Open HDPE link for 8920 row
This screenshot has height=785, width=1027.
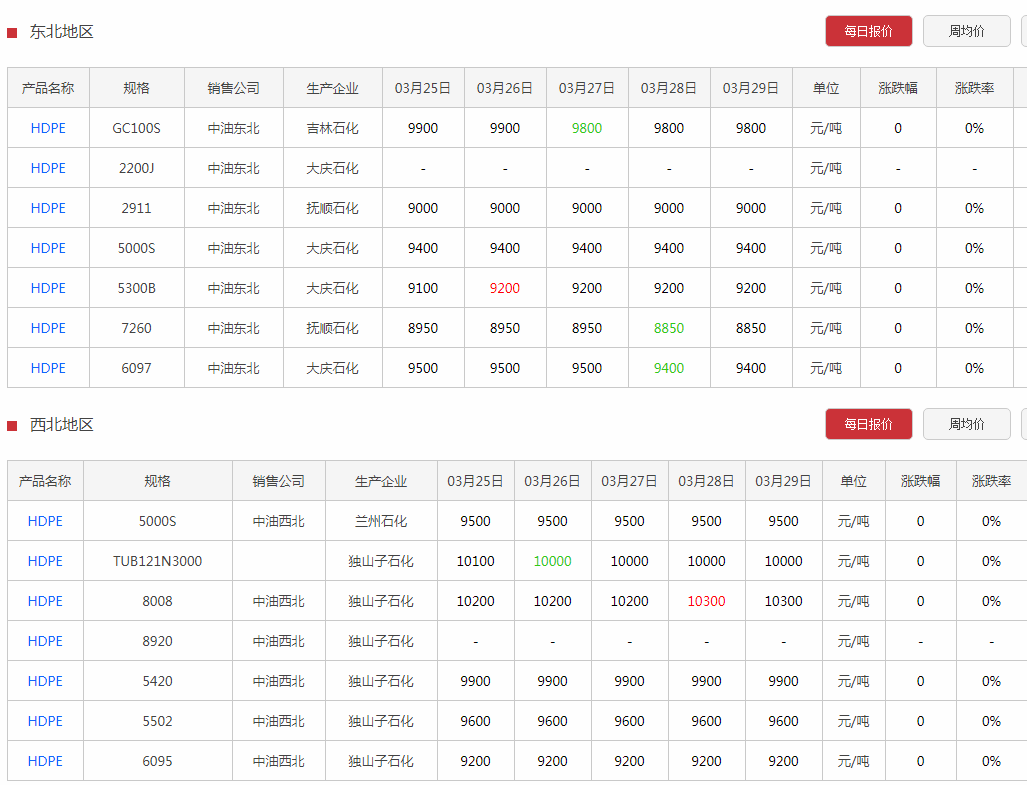click(45, 641)
